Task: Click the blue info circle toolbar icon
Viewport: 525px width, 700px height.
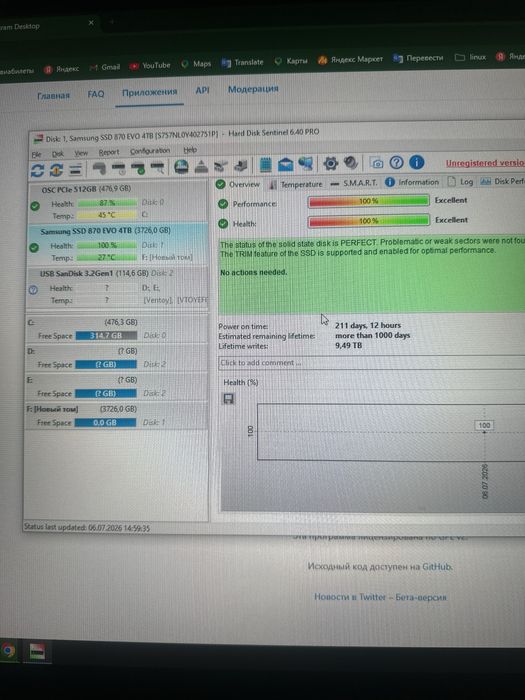Action: 417,162
